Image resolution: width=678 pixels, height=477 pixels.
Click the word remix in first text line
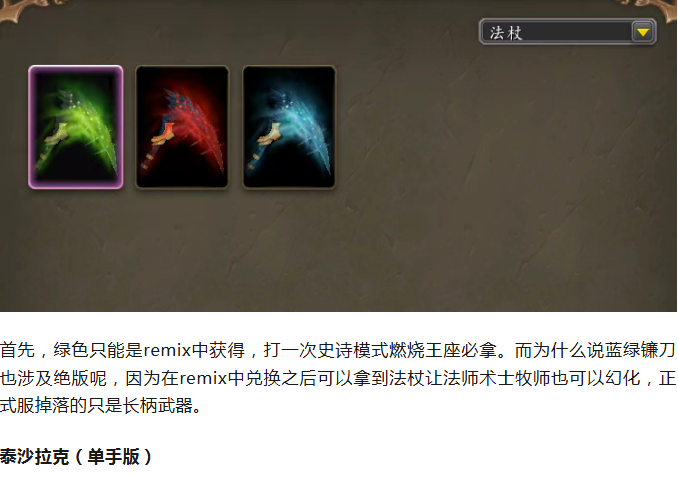click(167, 350)
